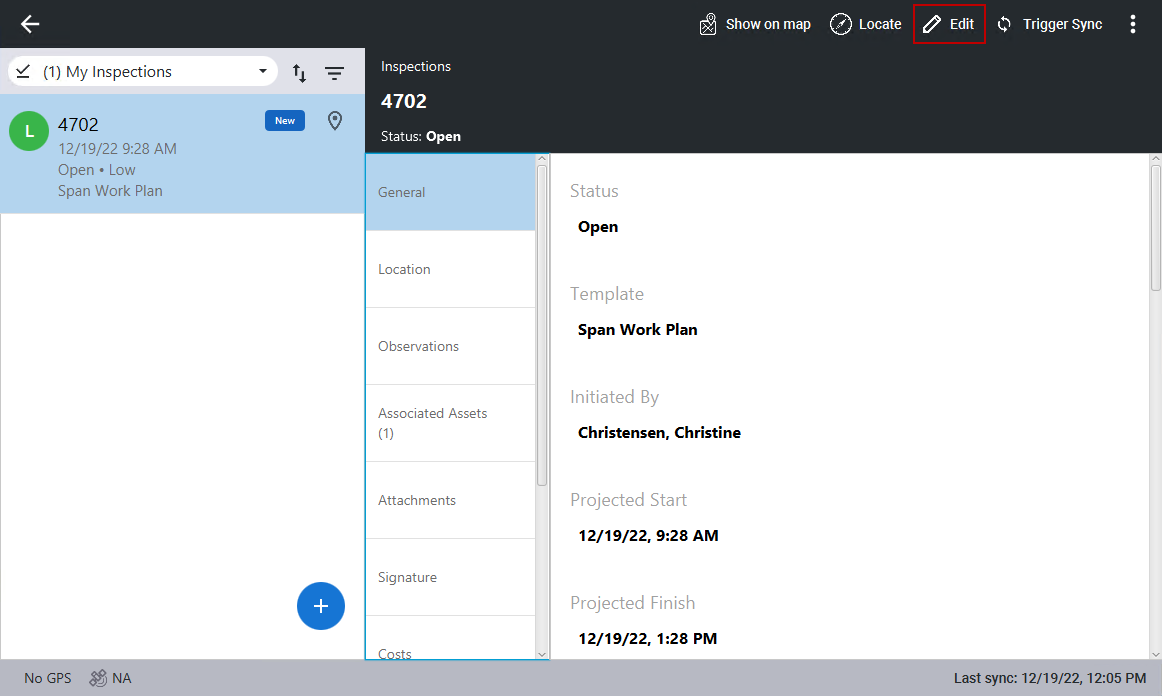Add new inspection with plus button
This screenshot has width=1162, height=696.
pyautogui.click(x=321, y=606)
